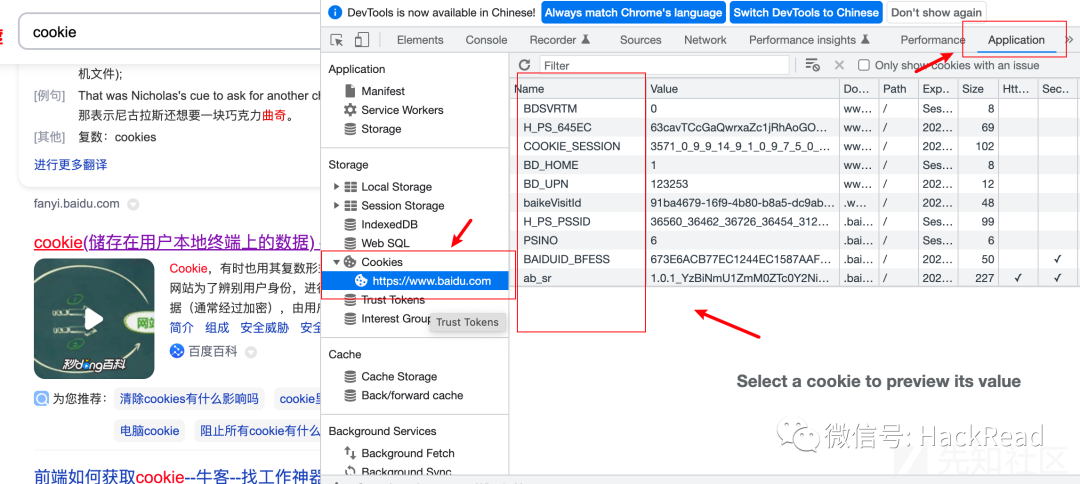Open Background Sync item
This screenshot has width=1080, height=484.
397,471
